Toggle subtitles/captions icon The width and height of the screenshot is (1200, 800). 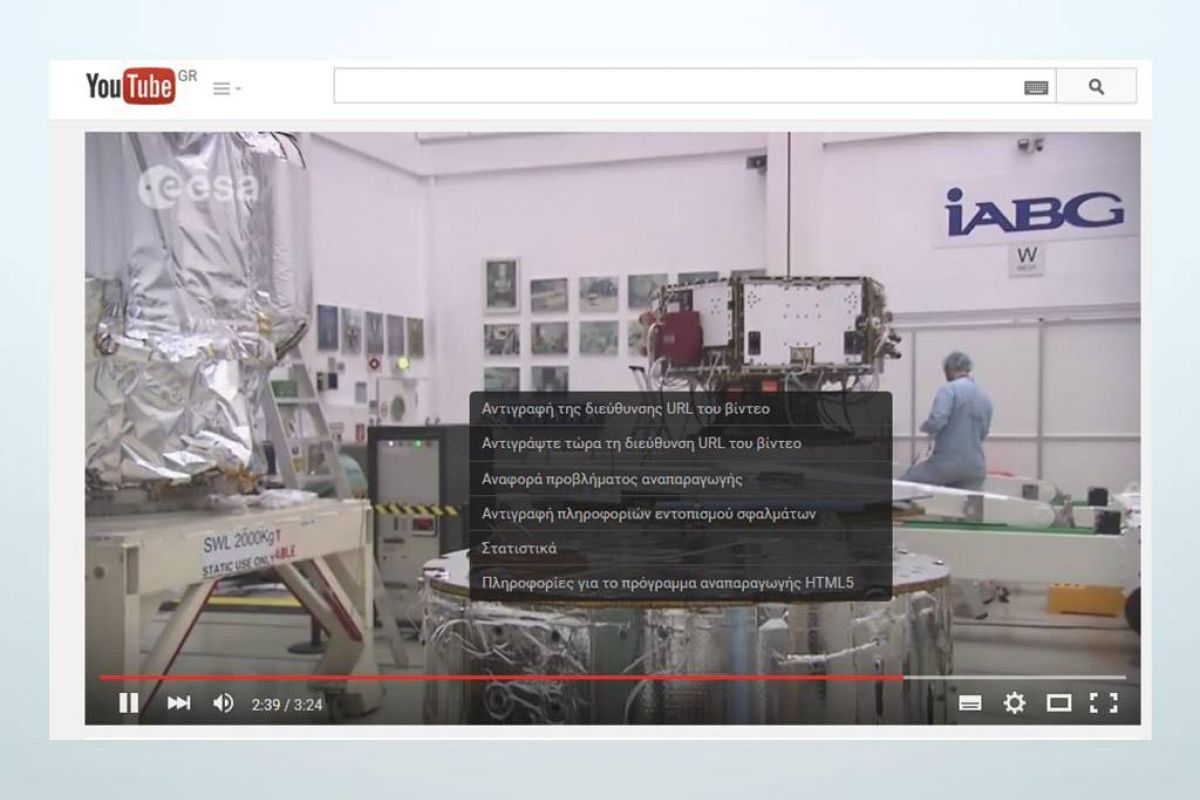point(969,704)
